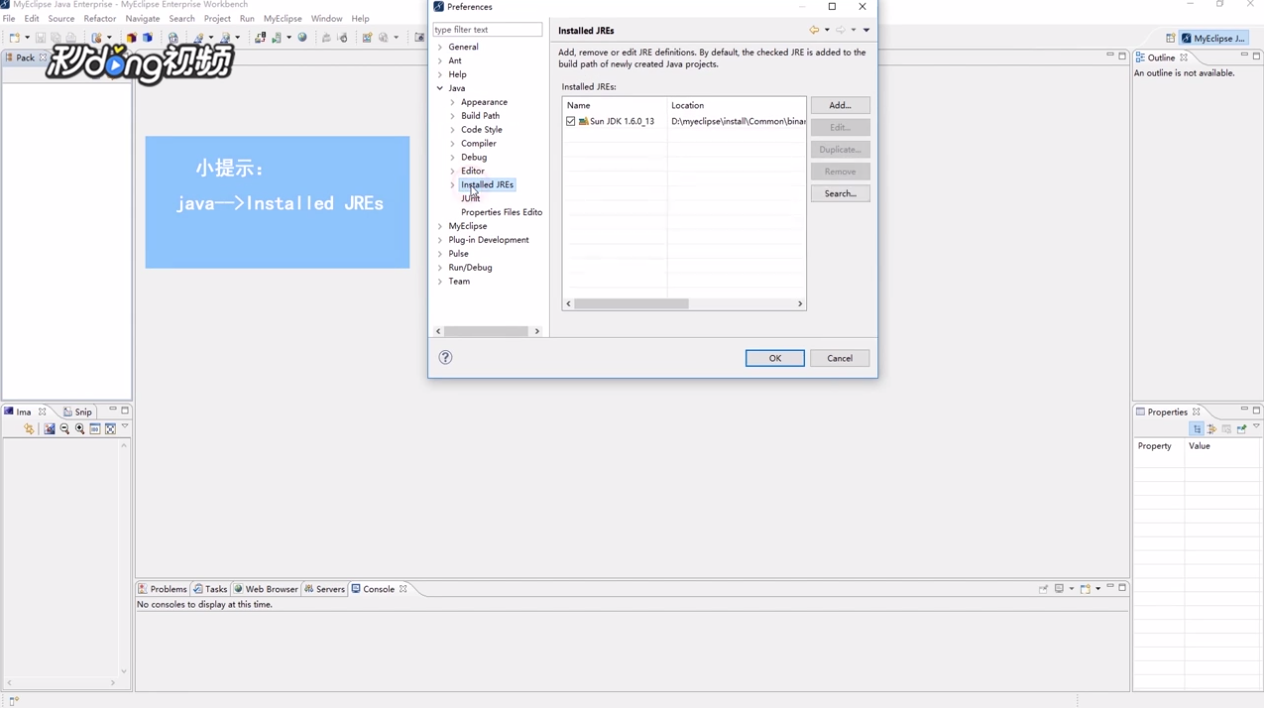Viewport: 1264px width, 708px height.
Task: Switch to the Web Browser tab
Action: 266,589
